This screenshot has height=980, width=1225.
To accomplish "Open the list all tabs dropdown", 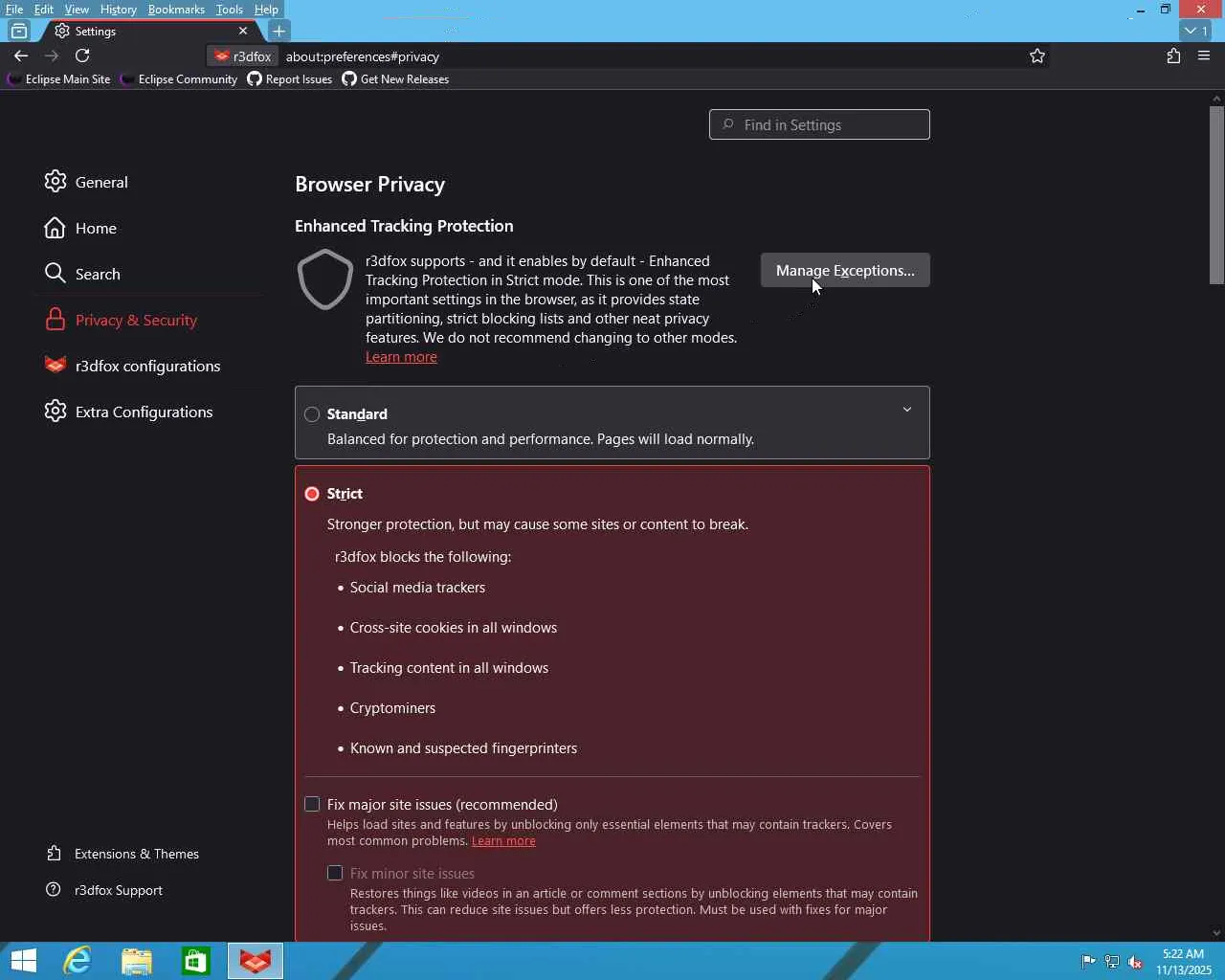I will pos(1196,31).
